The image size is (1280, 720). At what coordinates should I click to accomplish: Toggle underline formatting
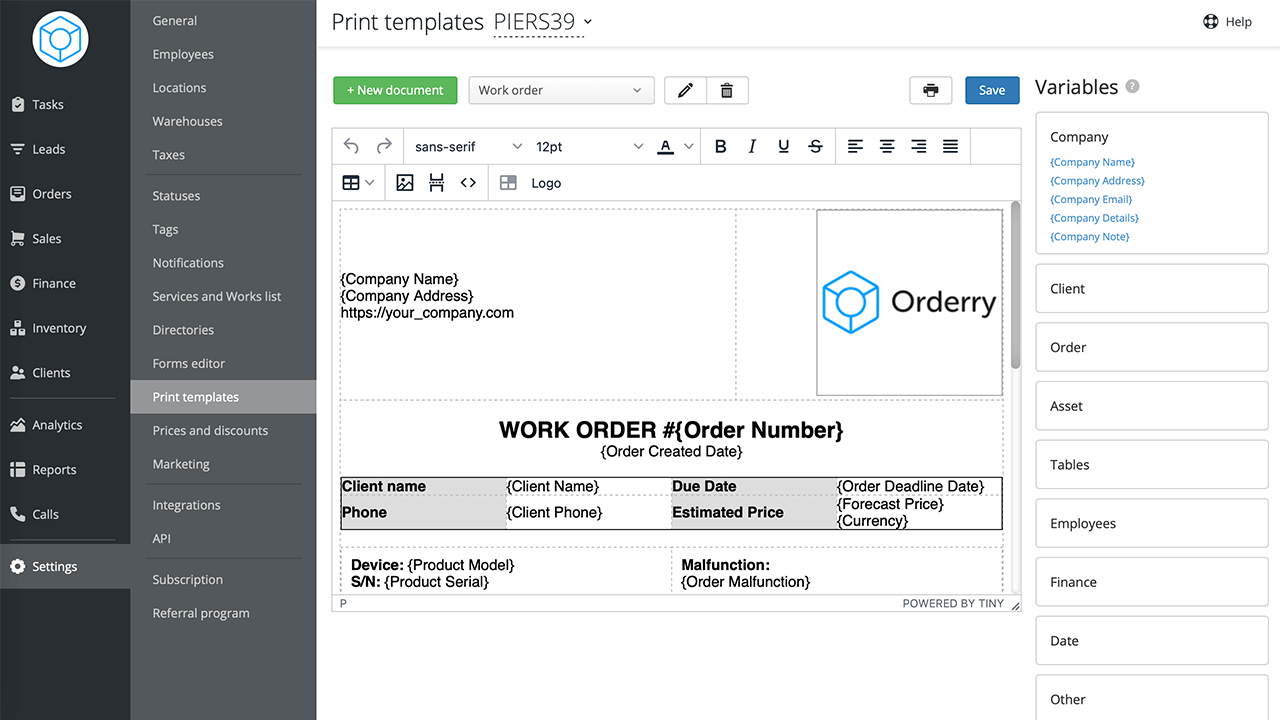[784, 146]
